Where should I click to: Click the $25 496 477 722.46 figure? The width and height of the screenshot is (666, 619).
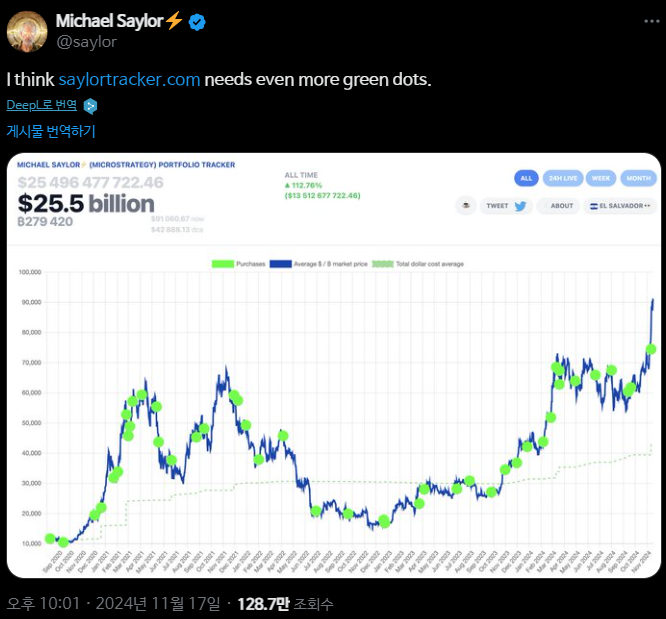(x=90, y=183)
